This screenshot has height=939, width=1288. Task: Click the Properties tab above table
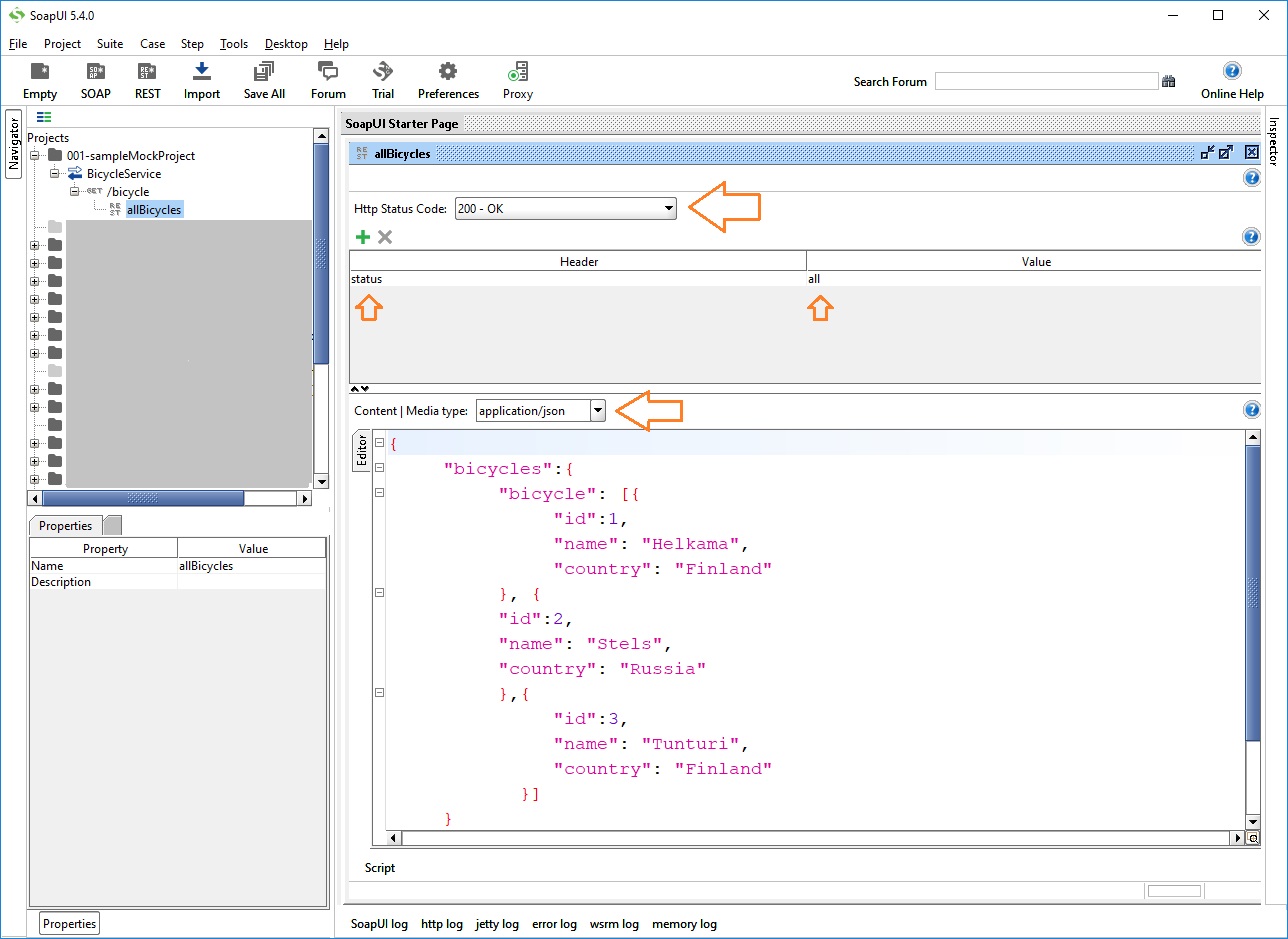click(65, 526)
